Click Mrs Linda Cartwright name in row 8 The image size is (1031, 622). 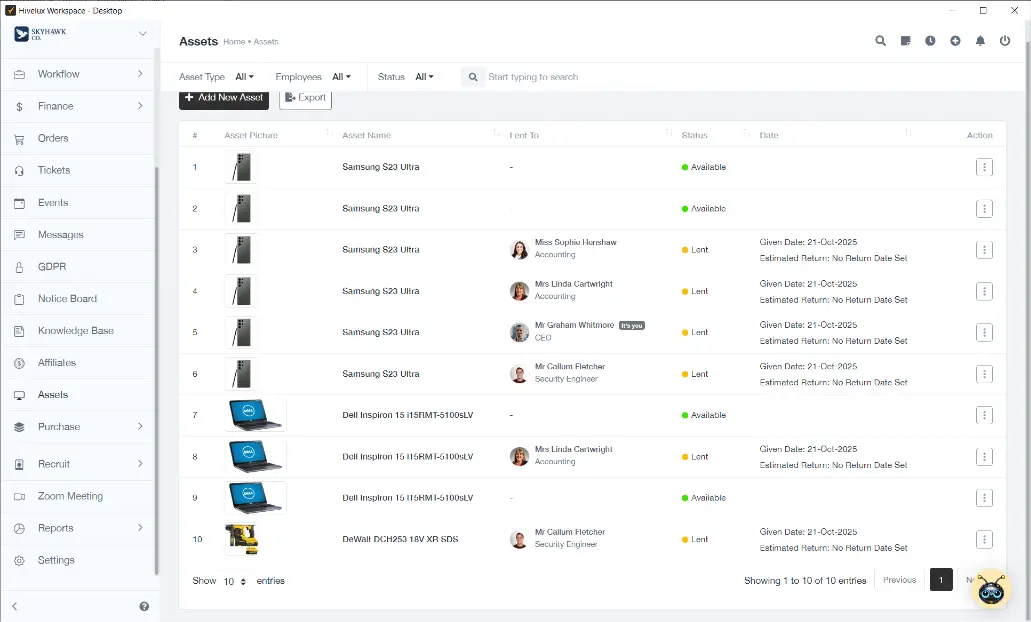point(573,449)
